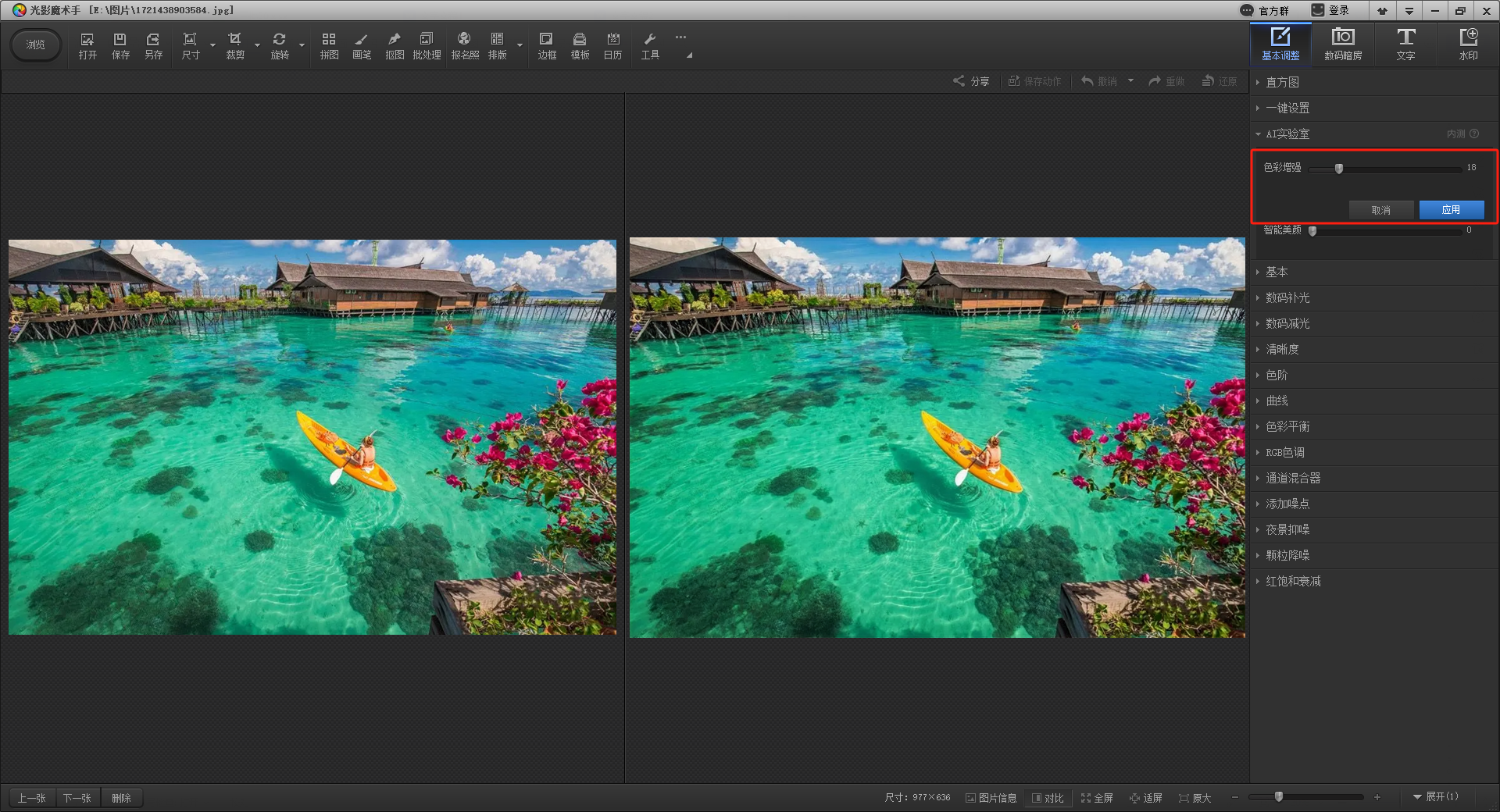Switch to the 文字 (Text) tab
Image resolution: width=1500 pixels, height=812 pixels.
1405,44
